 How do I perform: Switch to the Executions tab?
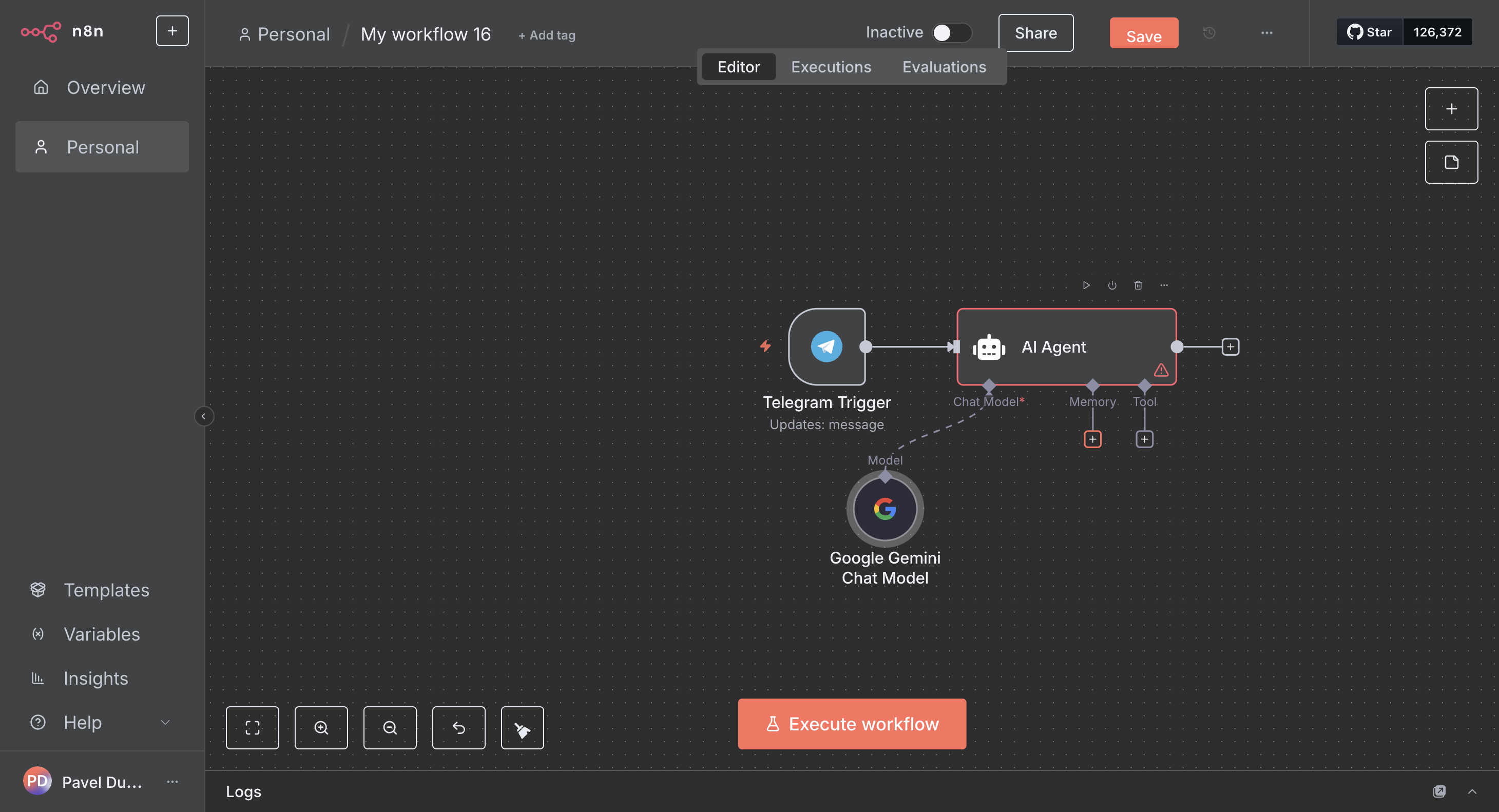point(831,67)
